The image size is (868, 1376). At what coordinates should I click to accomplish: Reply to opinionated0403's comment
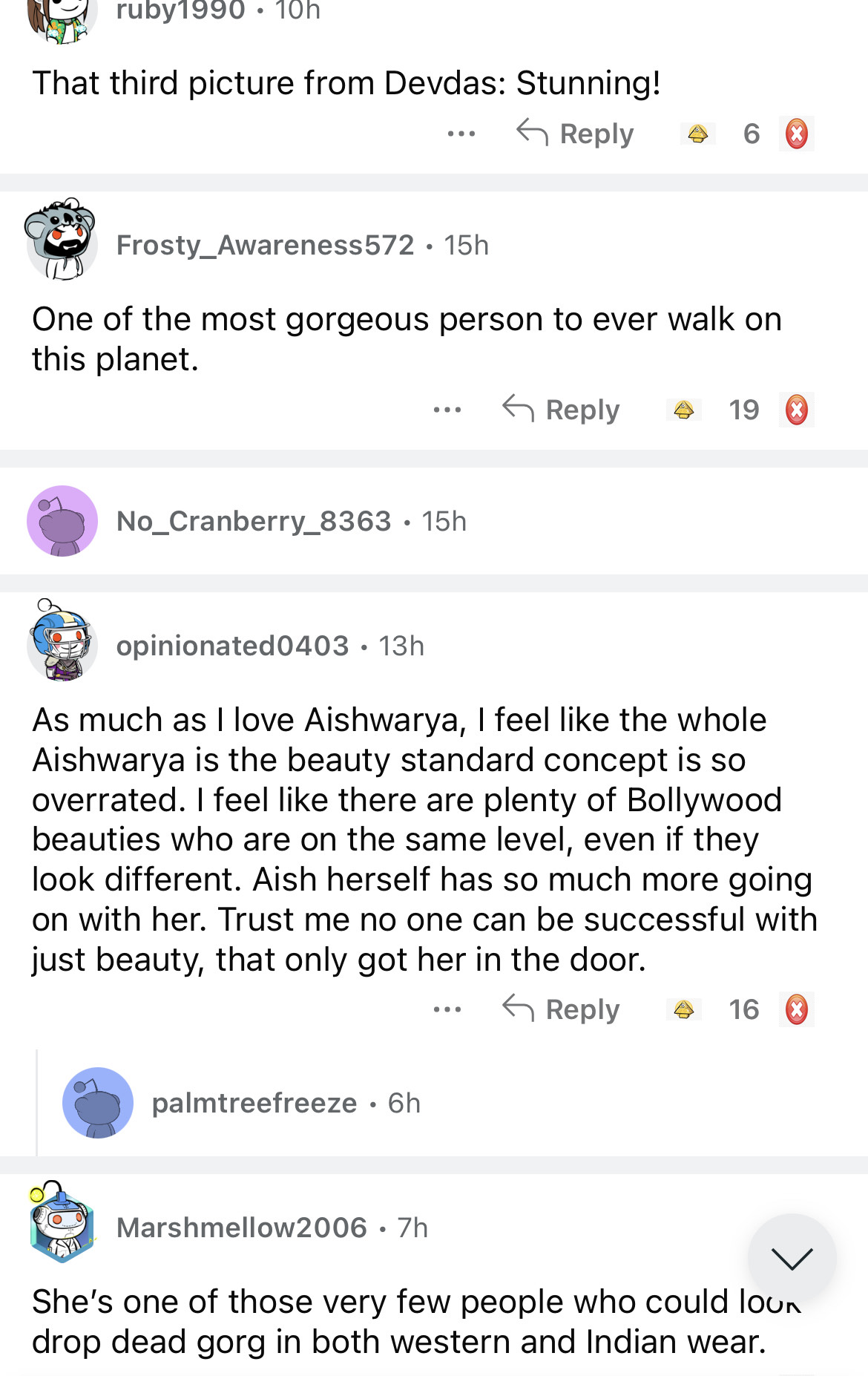pos(562,1009)
